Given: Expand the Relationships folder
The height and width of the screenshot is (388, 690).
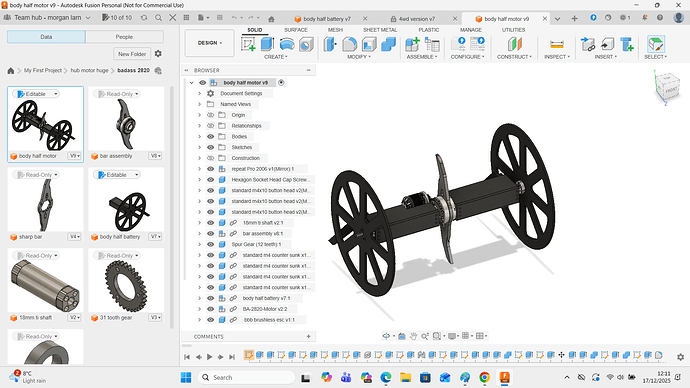Looking at the screenshot, I should click(x=199, y=126).
